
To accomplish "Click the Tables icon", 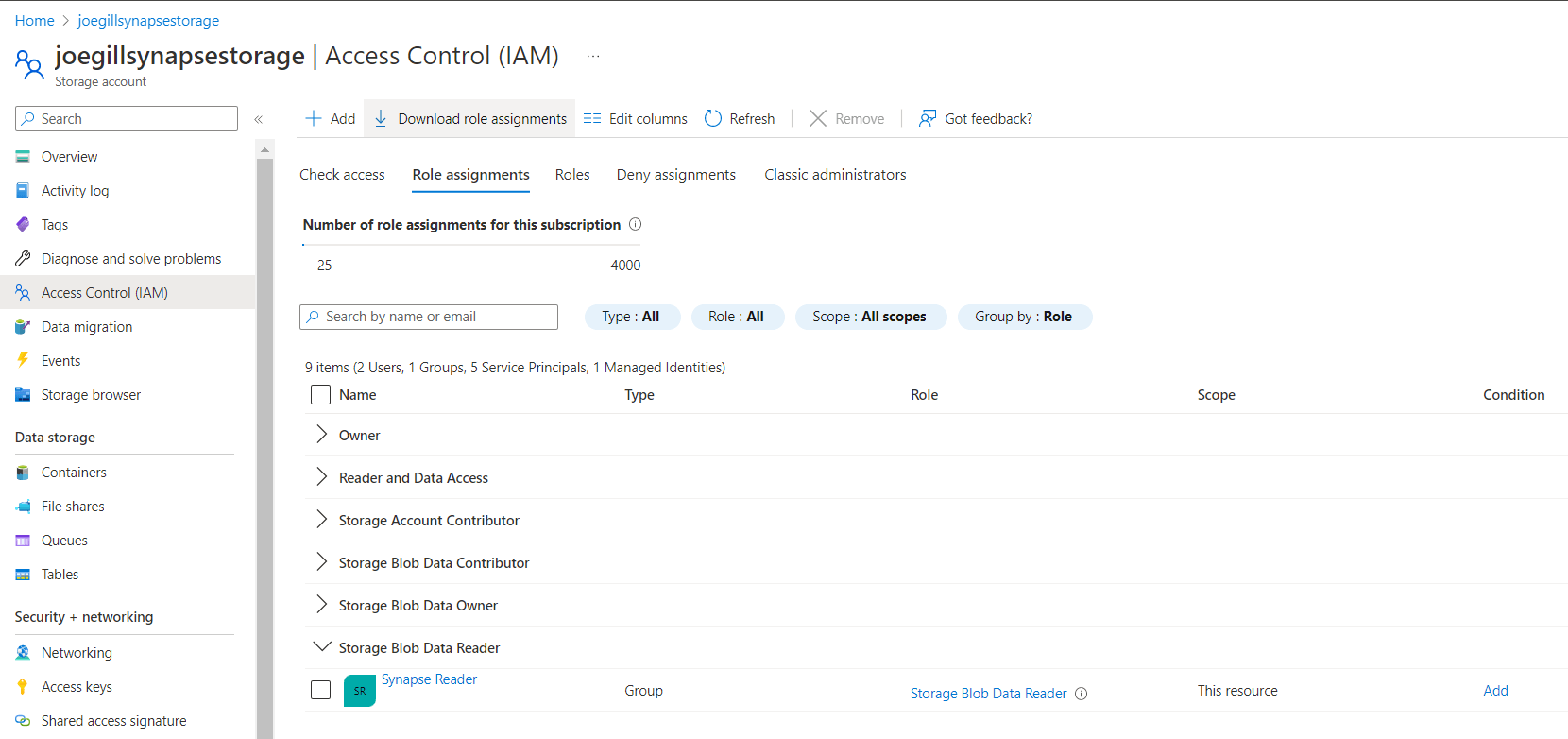I will click(23, 575).
